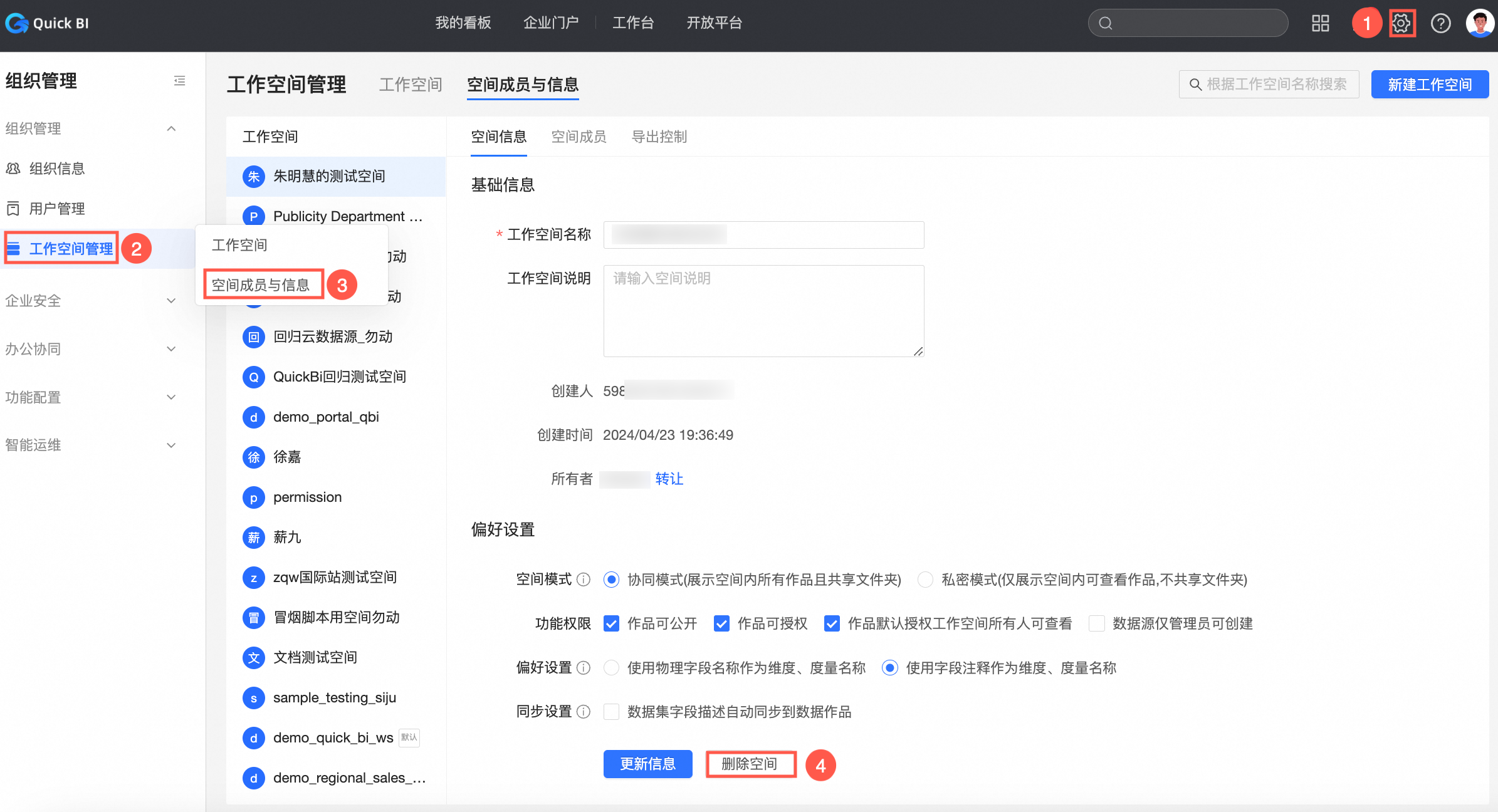Click the 根据工作空间名称搜索 search box
Image resolution: width=1498 pixels, height=812 pixels.
pos(1269,85)
